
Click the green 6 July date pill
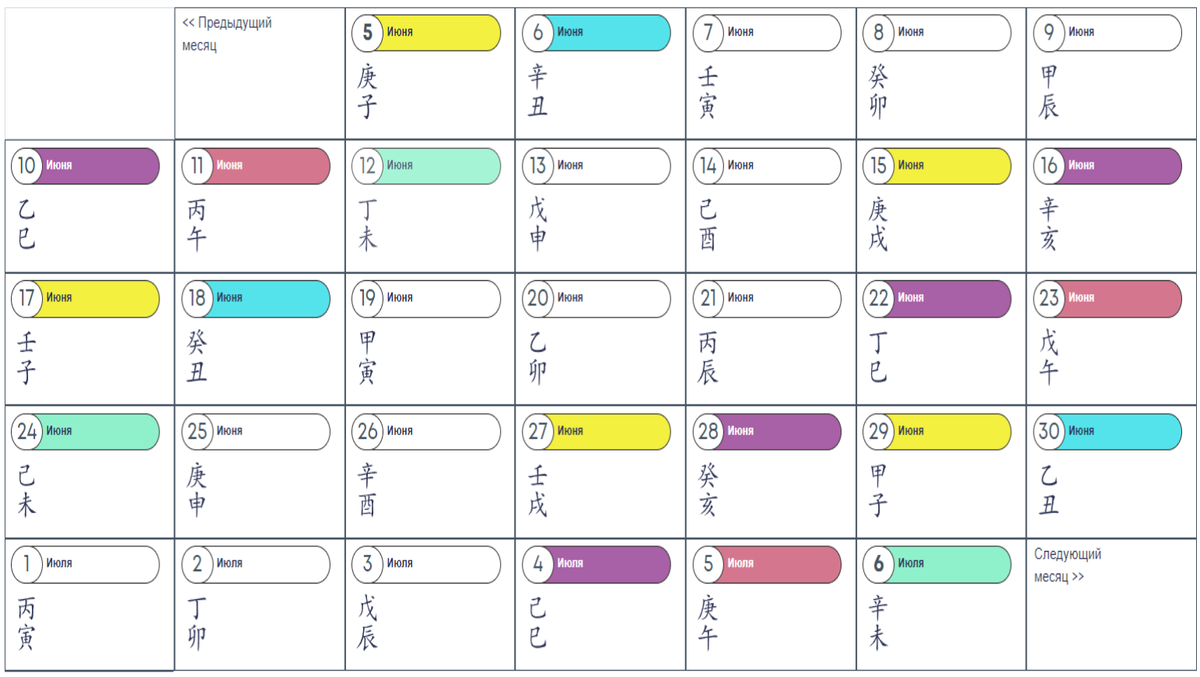pyautogui.click(x=937, y=565)
